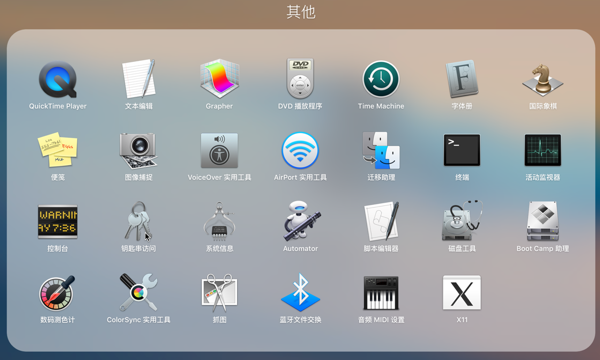Launch 国际象棋 chess icon
Screen dimensions: 600x360
(543, 80)
